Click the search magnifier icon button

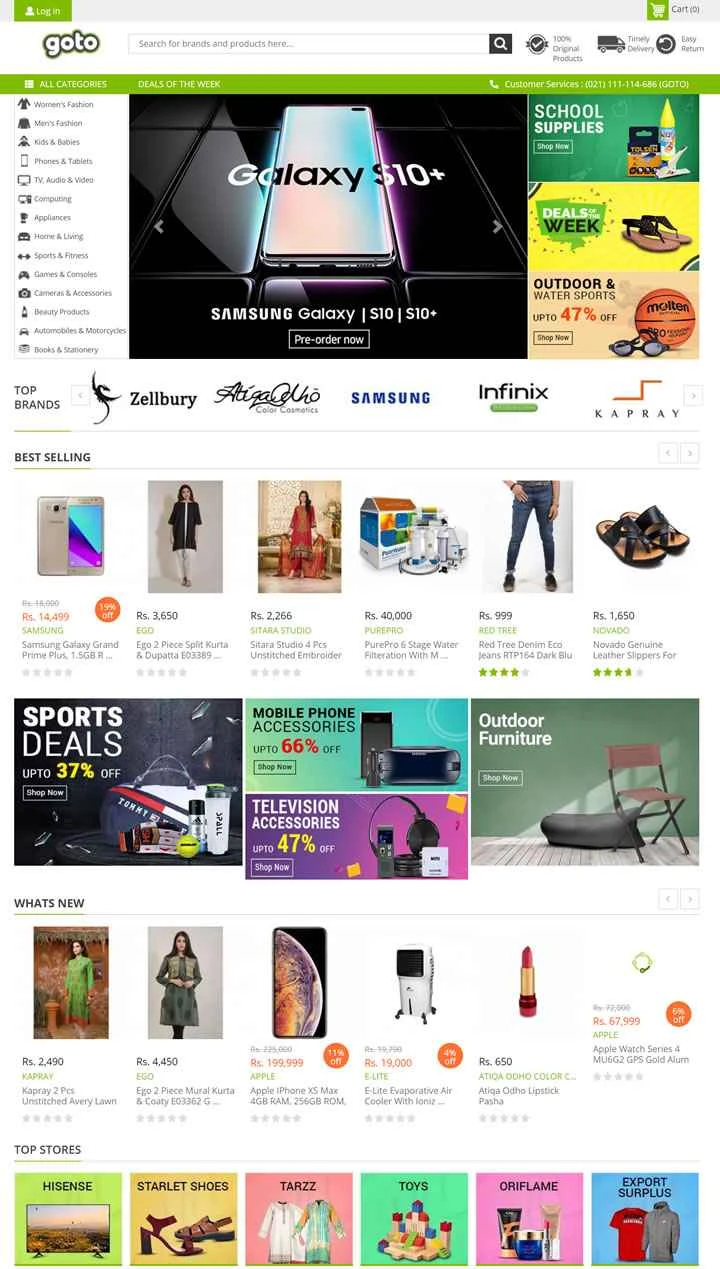[500, 43]
